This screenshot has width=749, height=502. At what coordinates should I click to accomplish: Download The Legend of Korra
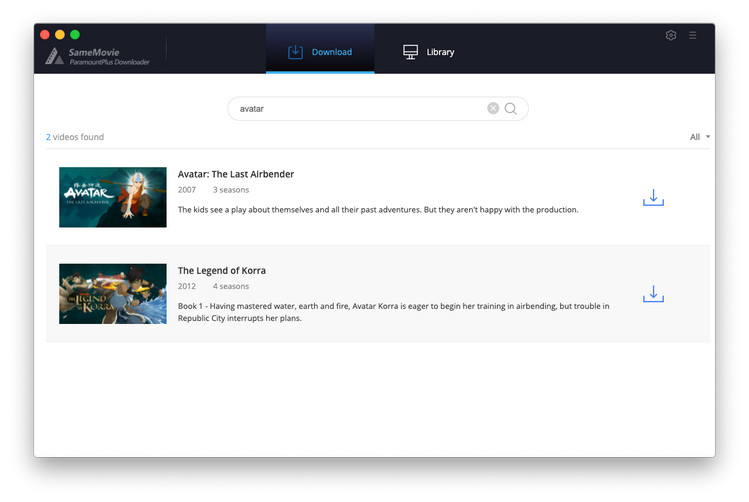pos(653,294)
